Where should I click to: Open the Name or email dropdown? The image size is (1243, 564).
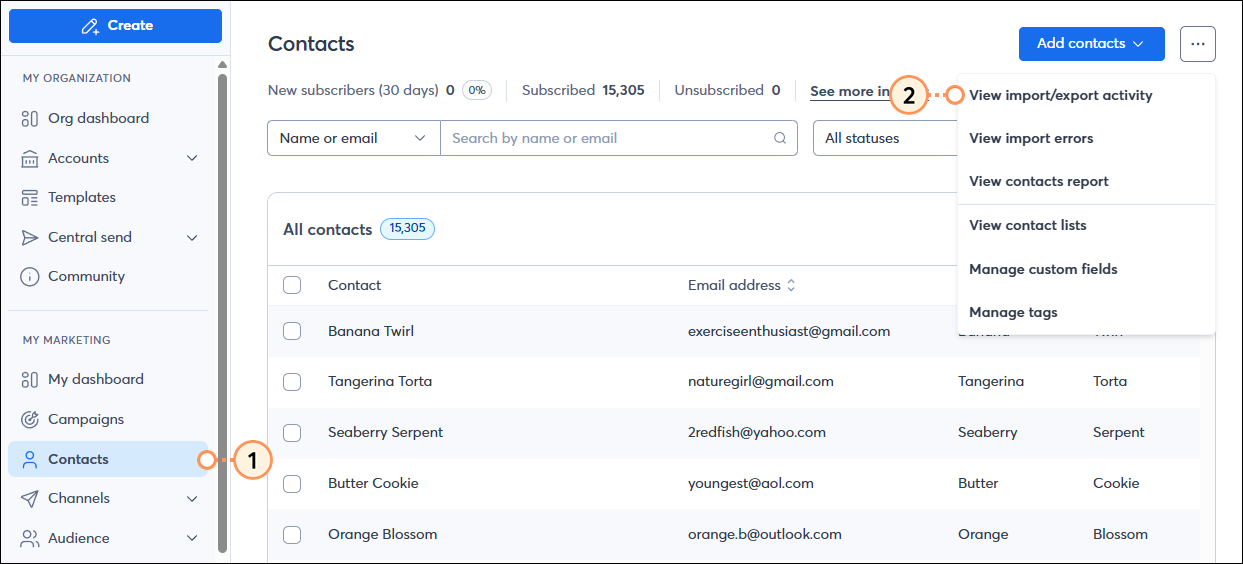(354, 138)
